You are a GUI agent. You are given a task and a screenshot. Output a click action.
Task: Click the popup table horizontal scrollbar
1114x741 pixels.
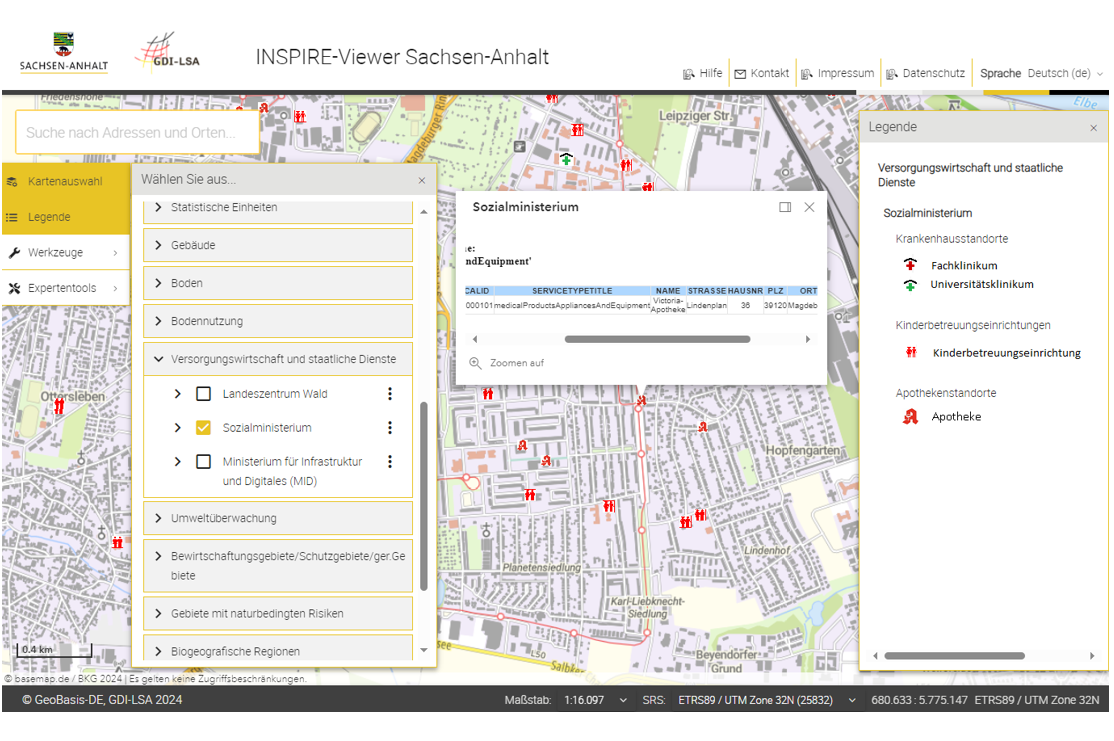coord(656,339)
